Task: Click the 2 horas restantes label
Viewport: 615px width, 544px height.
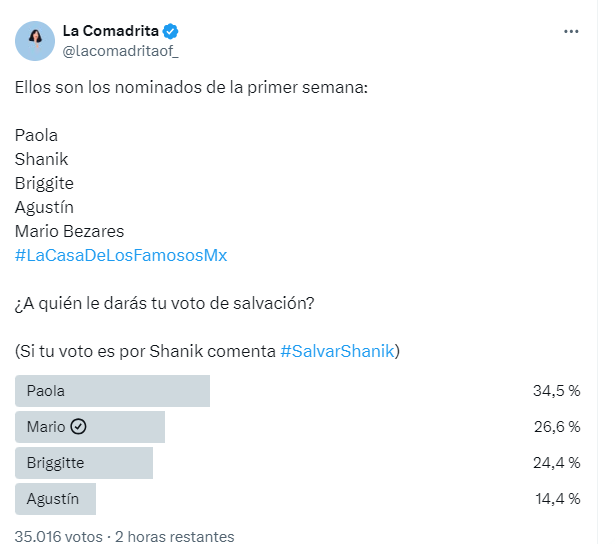Action: click(x=174, y=536)
